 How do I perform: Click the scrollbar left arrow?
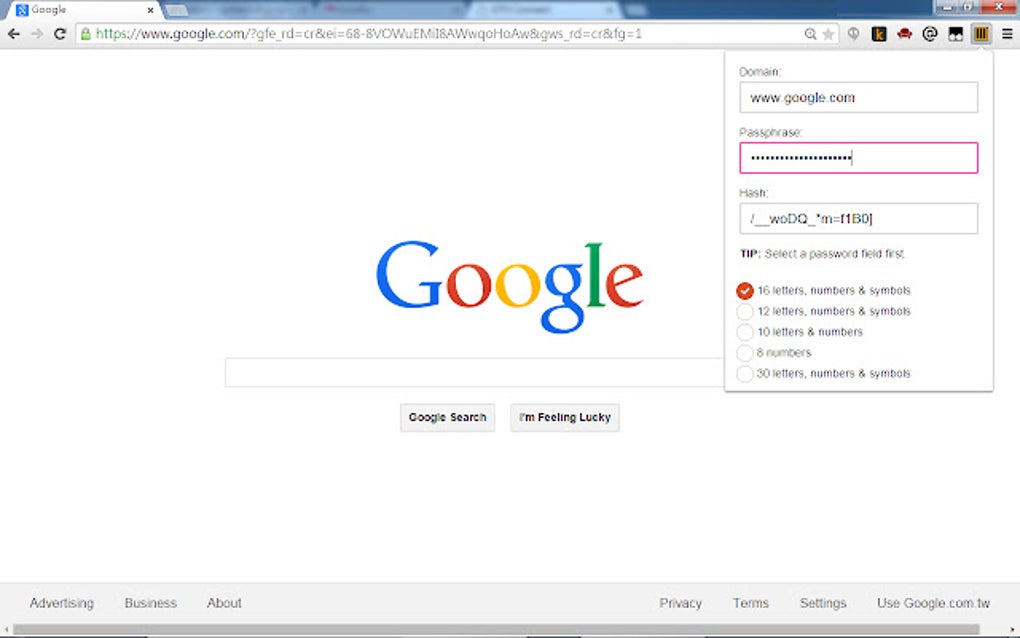point(6,630)
